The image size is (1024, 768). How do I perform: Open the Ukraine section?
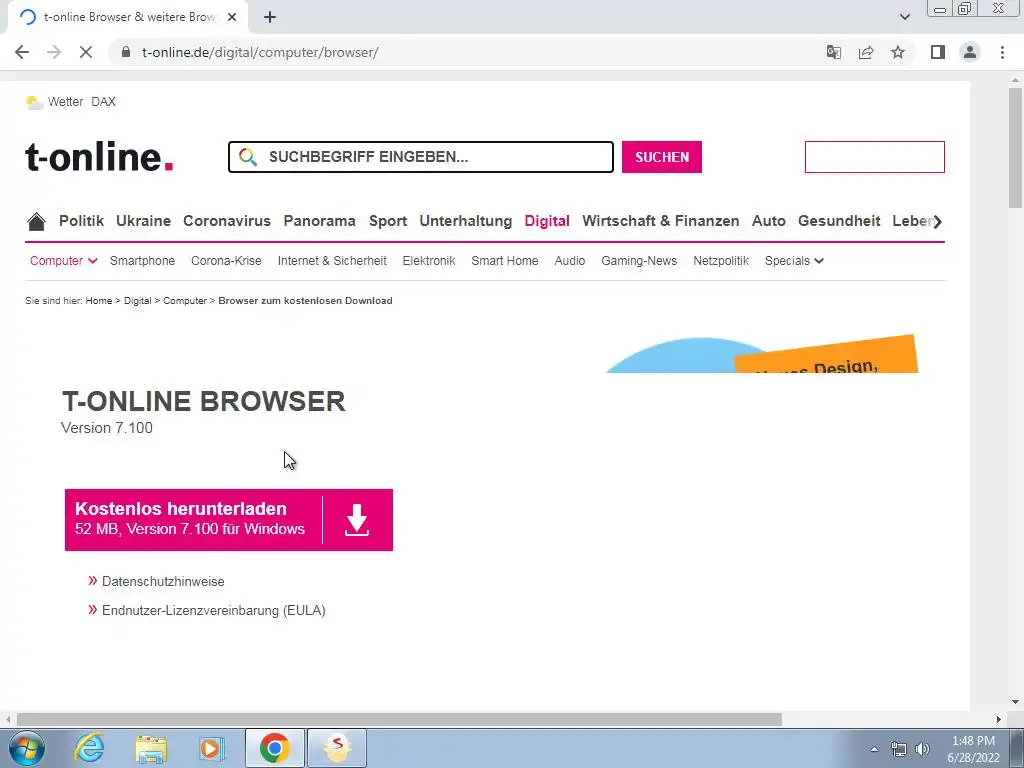(144, 221)
